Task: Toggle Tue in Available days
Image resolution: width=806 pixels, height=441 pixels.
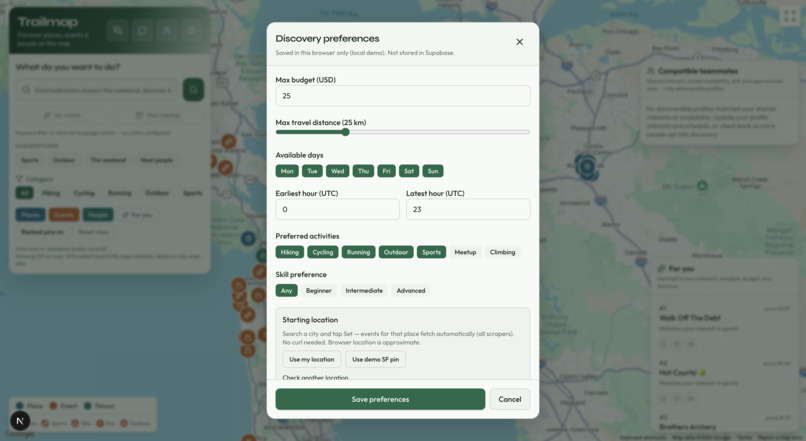Action: pos(312,171)
